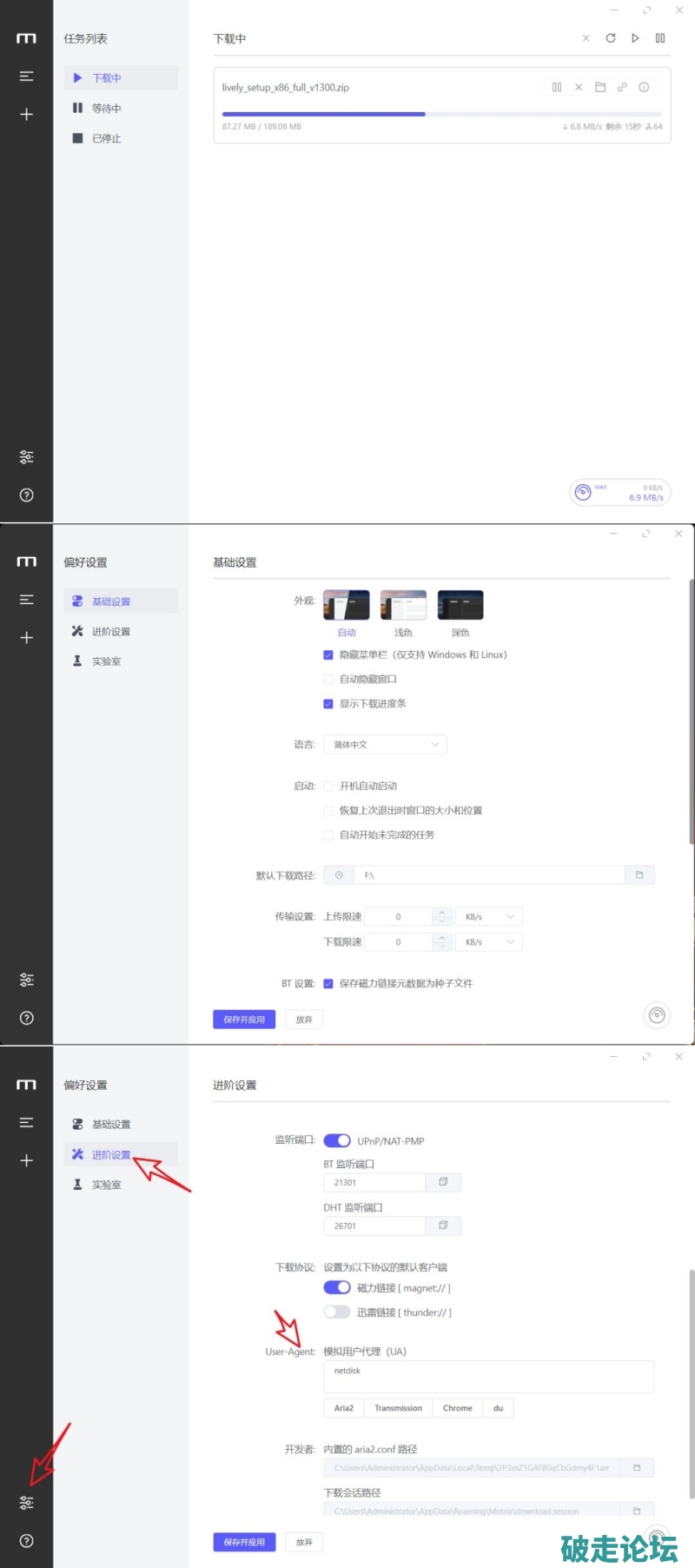Image resolution: width=695 pixels, height=1568 pixels.
Task: Resume all tasks with the play icon
Action: point(635,38)
